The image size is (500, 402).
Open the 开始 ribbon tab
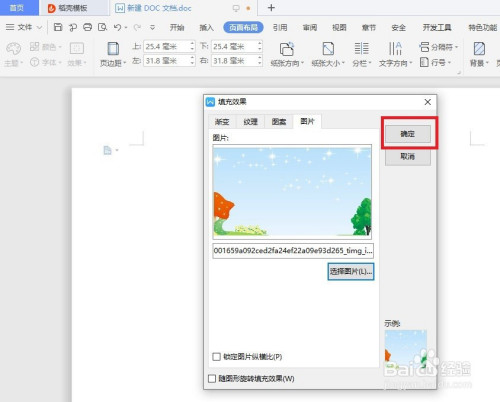coord(177,27)
